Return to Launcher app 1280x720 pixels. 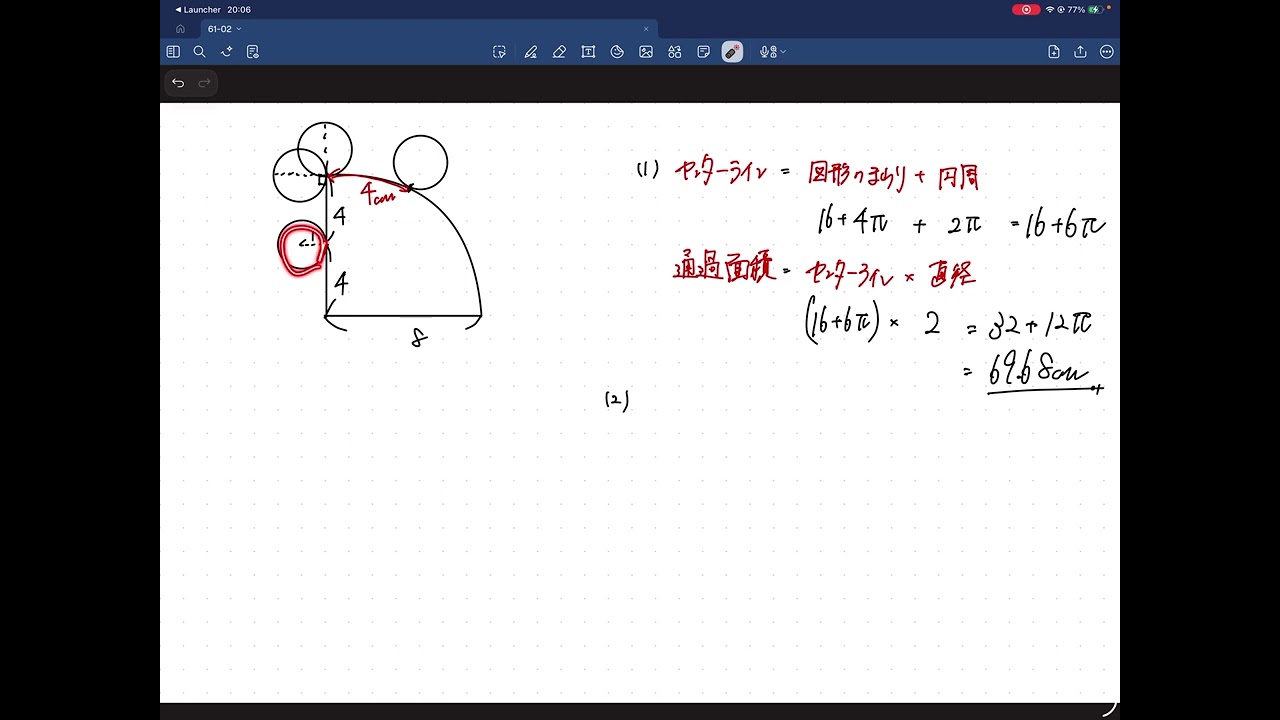point(198,9)
